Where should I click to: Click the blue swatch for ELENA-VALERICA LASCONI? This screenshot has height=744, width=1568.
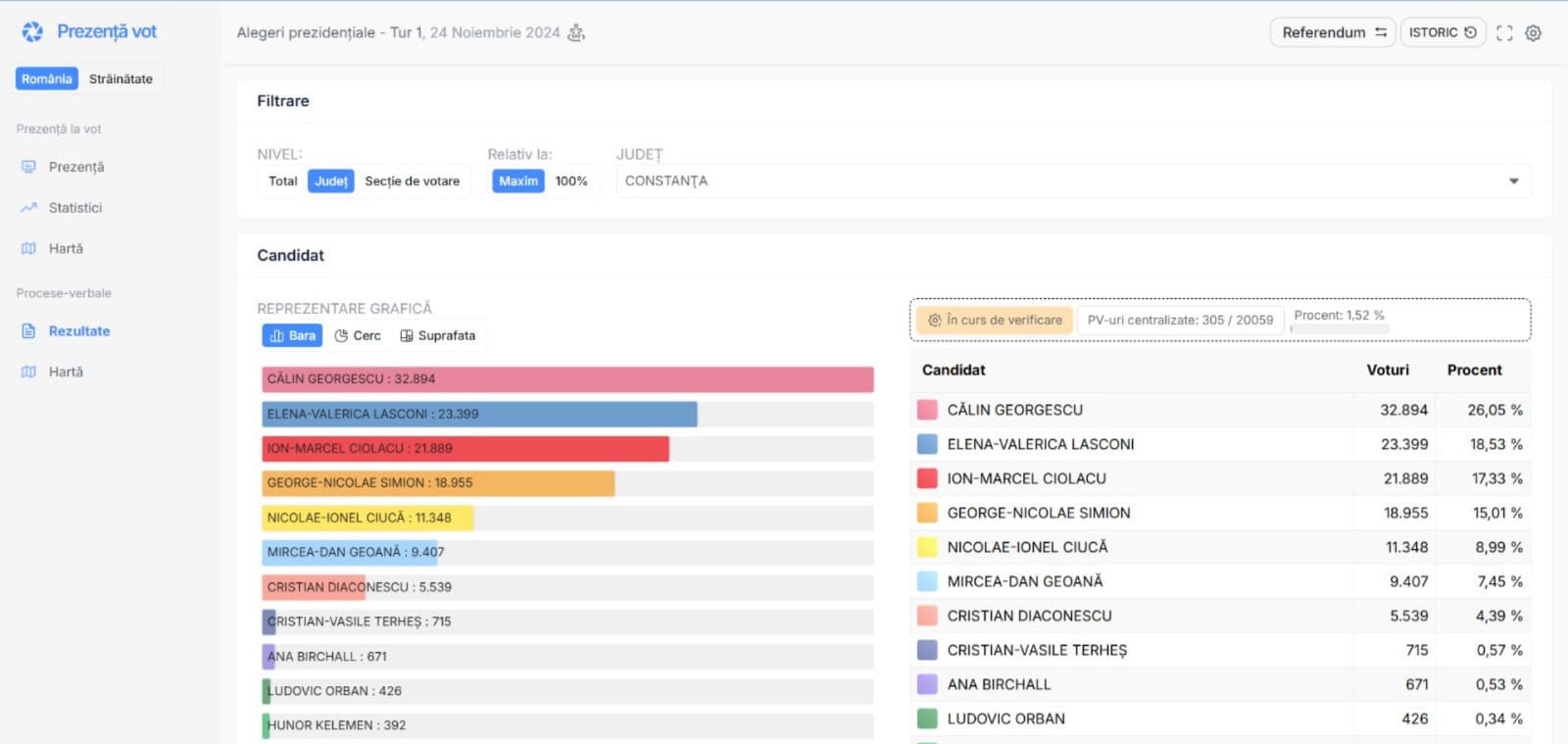click(927, 444)
